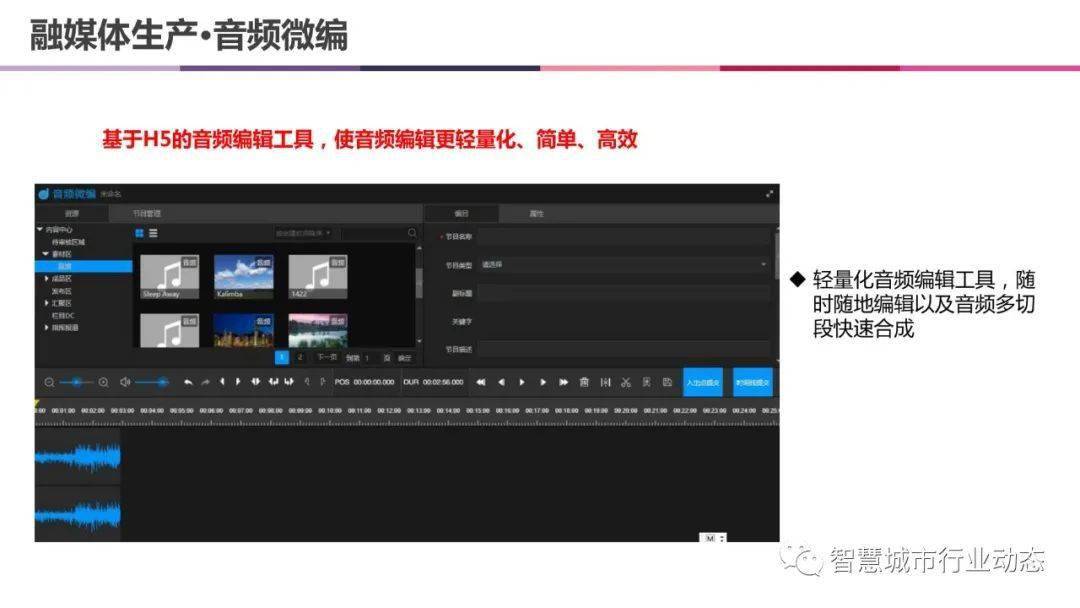This screenshot has height=608, width=1080.
Task: Click the timeline zoom-in magnifier icon
Action: click(103, 382)
